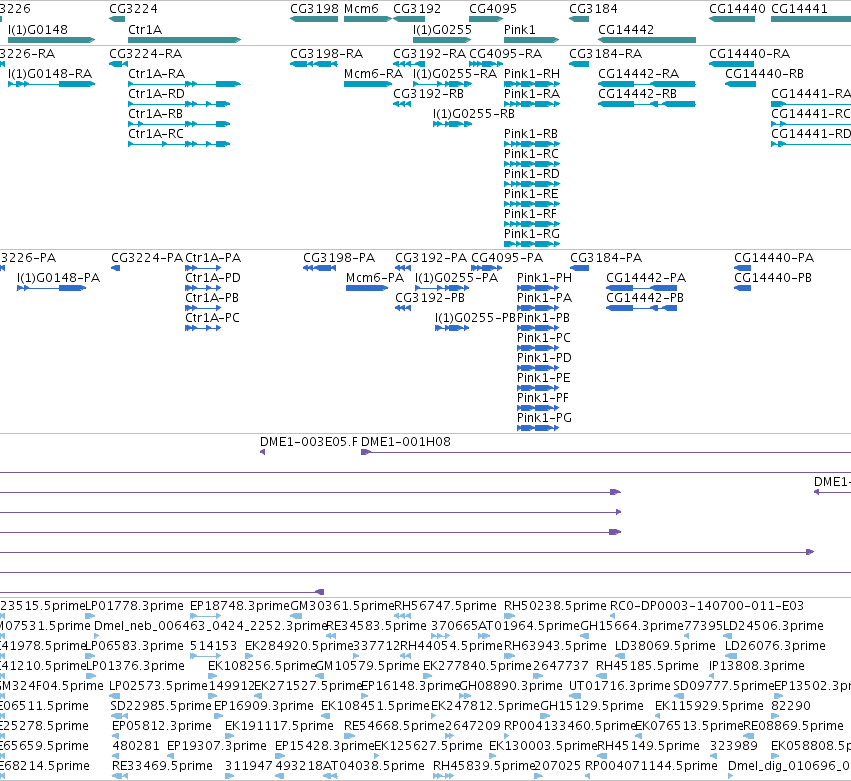
Task: Click the CG14442 gene label
Action: 626,30
